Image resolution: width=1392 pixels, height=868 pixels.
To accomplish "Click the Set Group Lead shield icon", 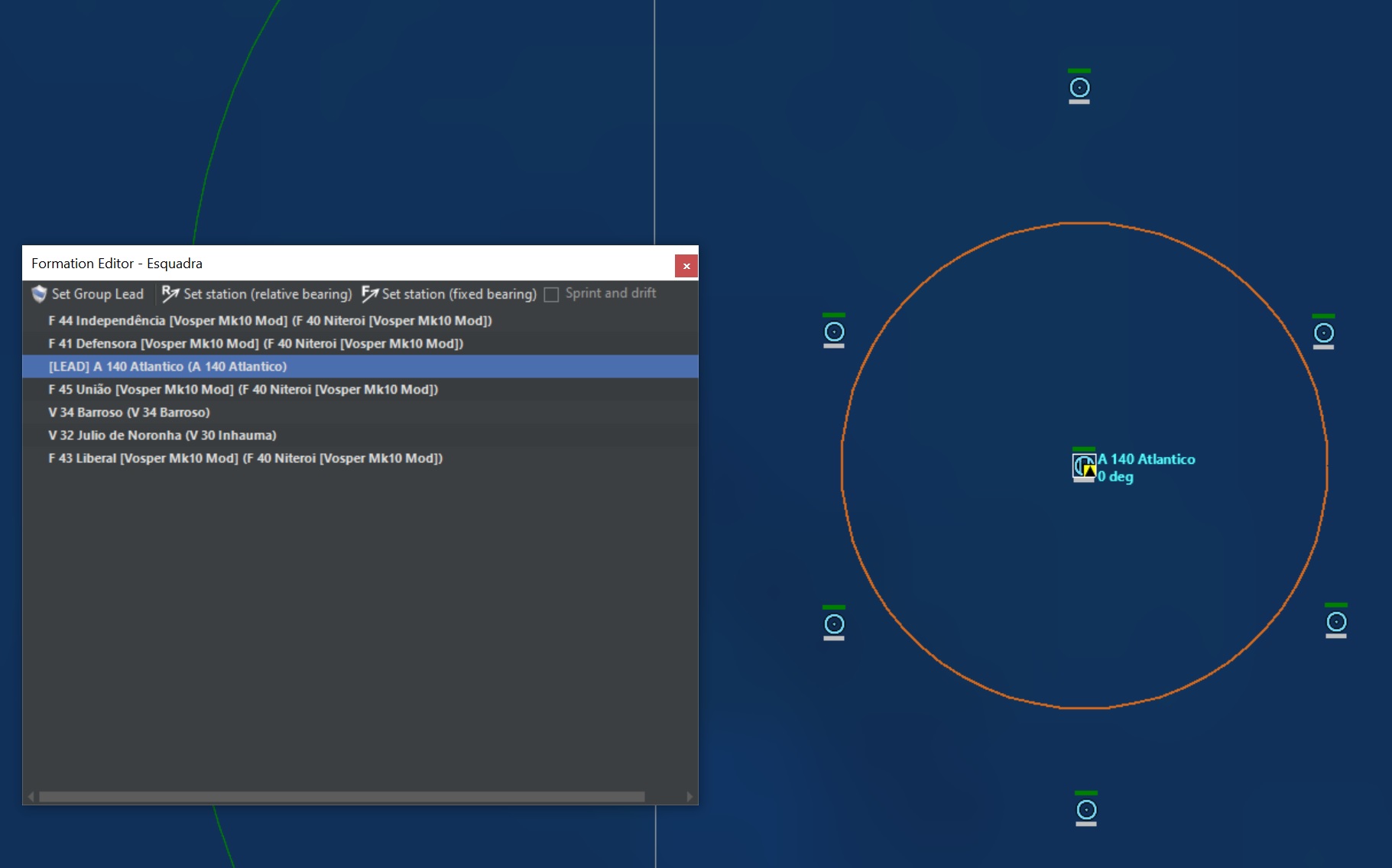I will (40, 294).
